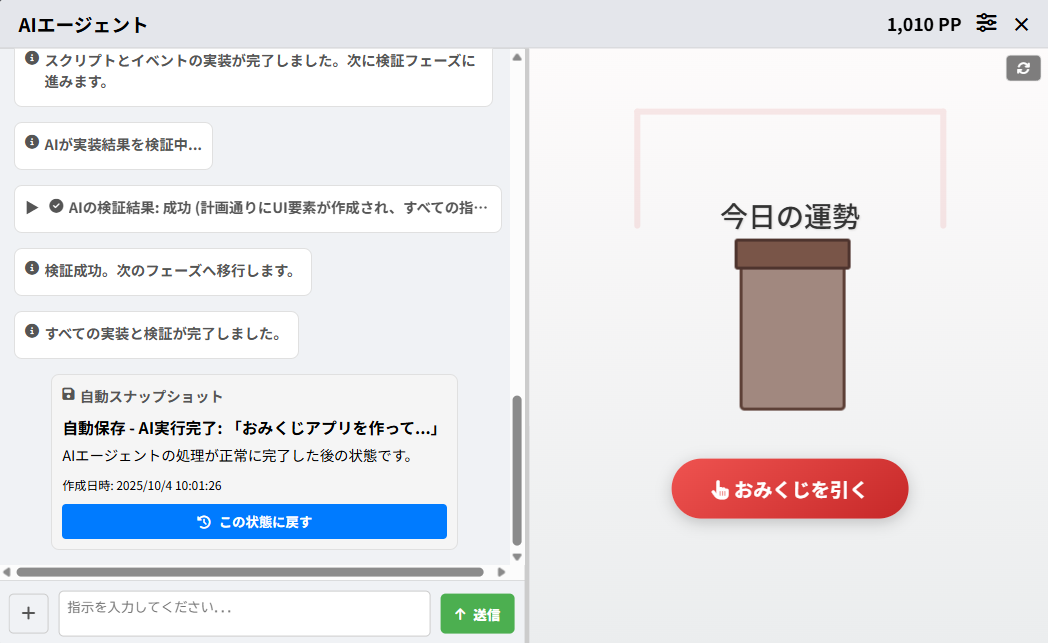1048x643 pixels.
Task: Click the floppy disk icon of 自動スナップショット
Action: coord(68,395)
